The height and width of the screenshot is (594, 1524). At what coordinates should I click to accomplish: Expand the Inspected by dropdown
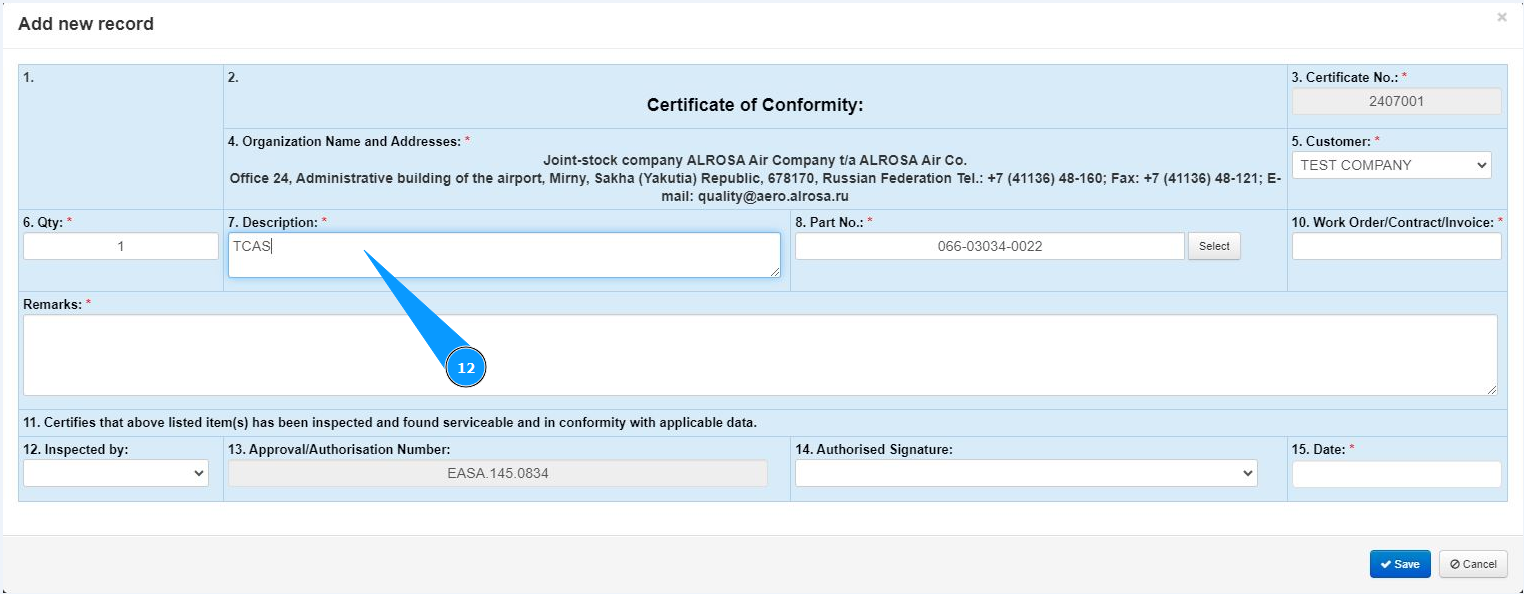click(116, 473)
